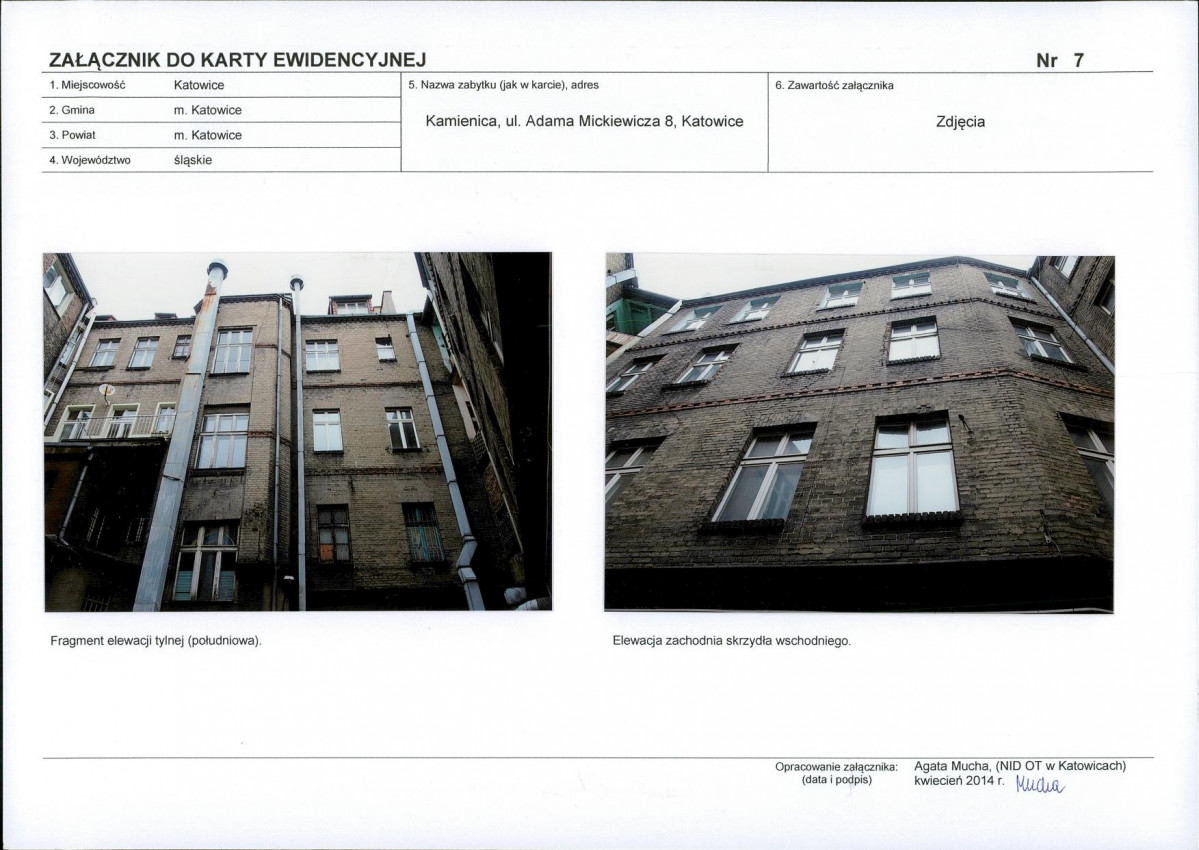Click the Zdjęcia attachment content field
The image size is (1199, 850).
[x=960, y=122]
